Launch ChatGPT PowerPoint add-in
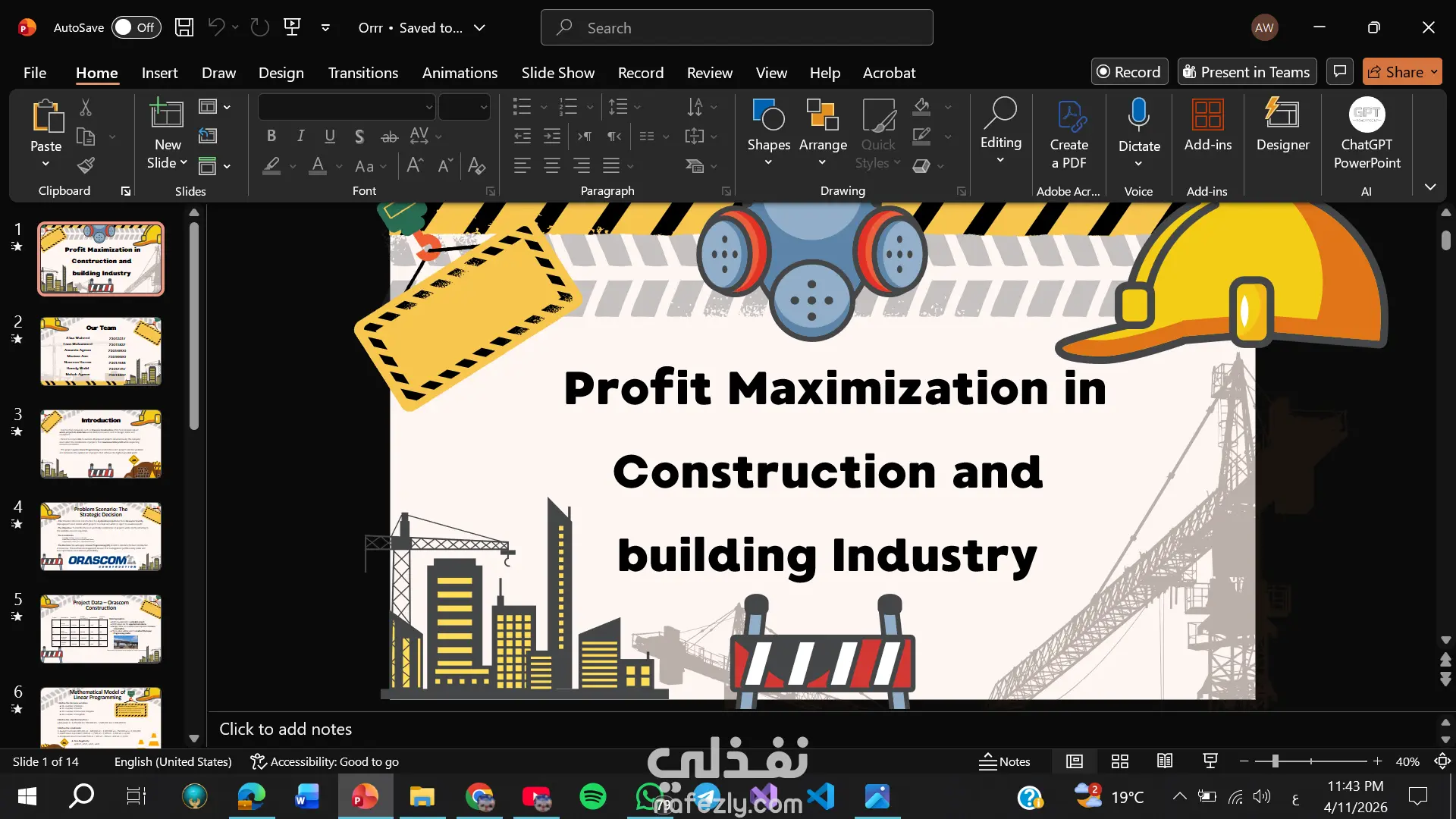Viewport: 1456px width, 819px height. 1367,134
